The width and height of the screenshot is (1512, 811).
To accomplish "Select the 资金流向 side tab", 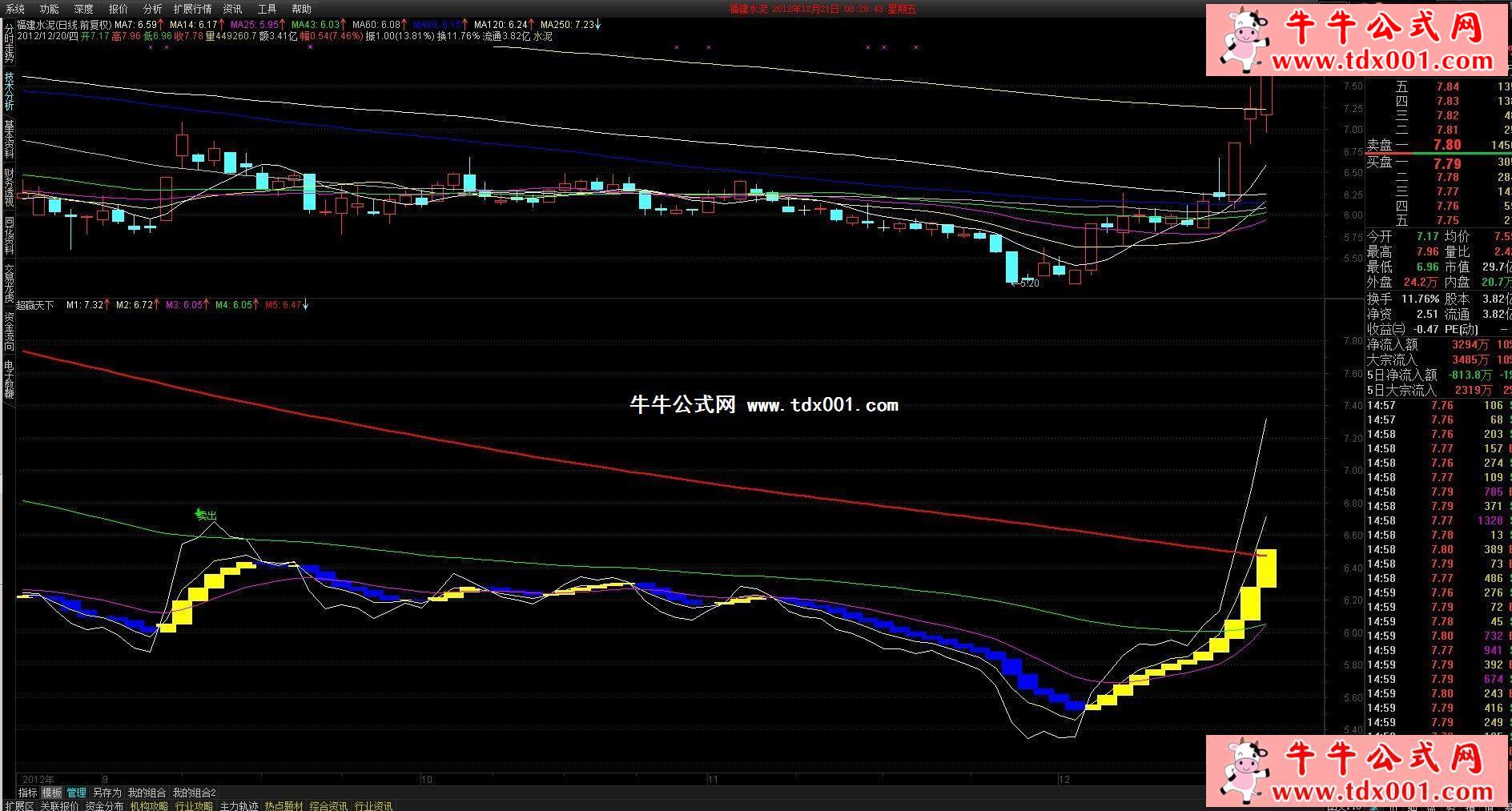I will (9, 331).
